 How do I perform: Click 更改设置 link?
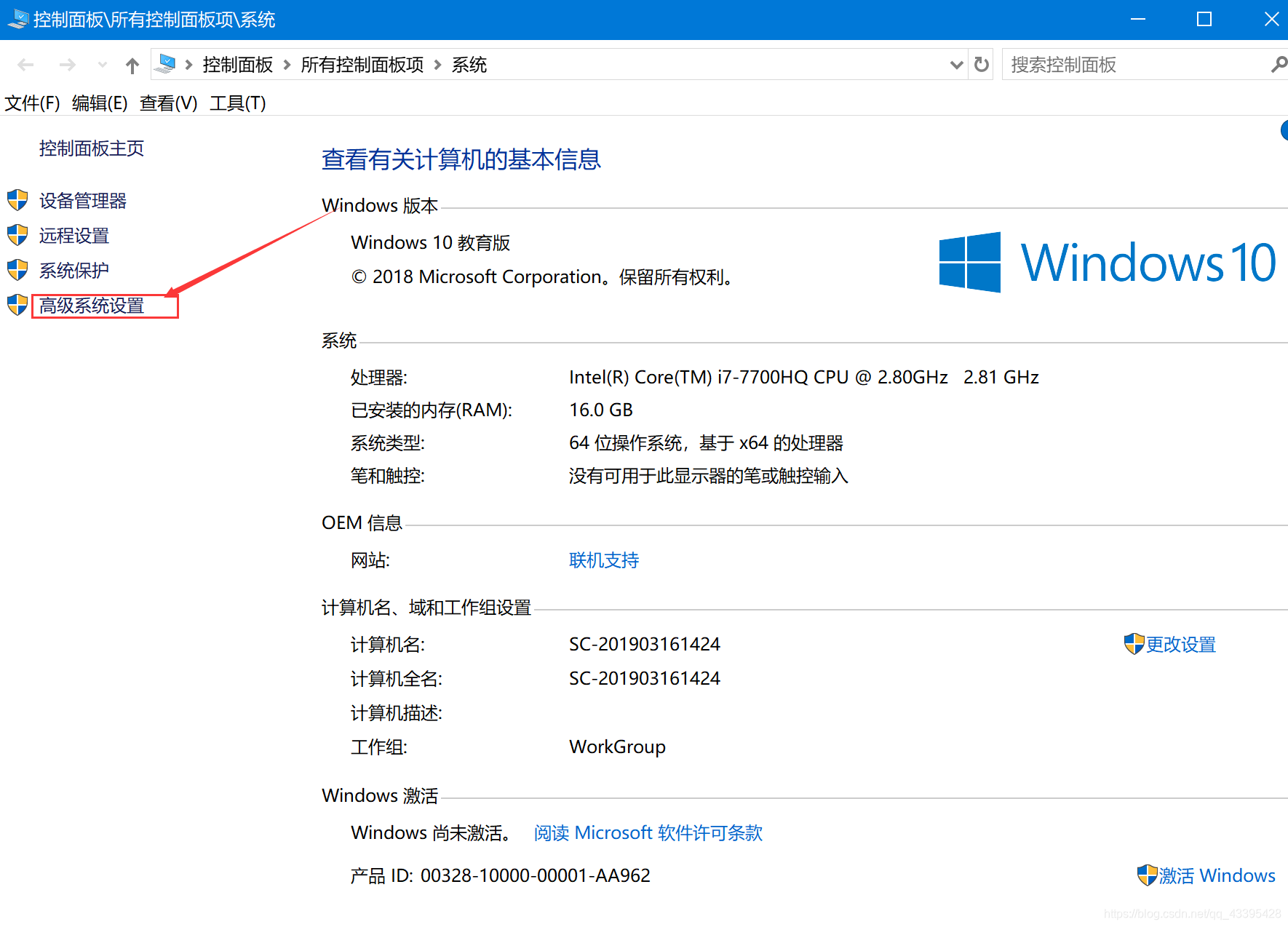(1181, 645)
